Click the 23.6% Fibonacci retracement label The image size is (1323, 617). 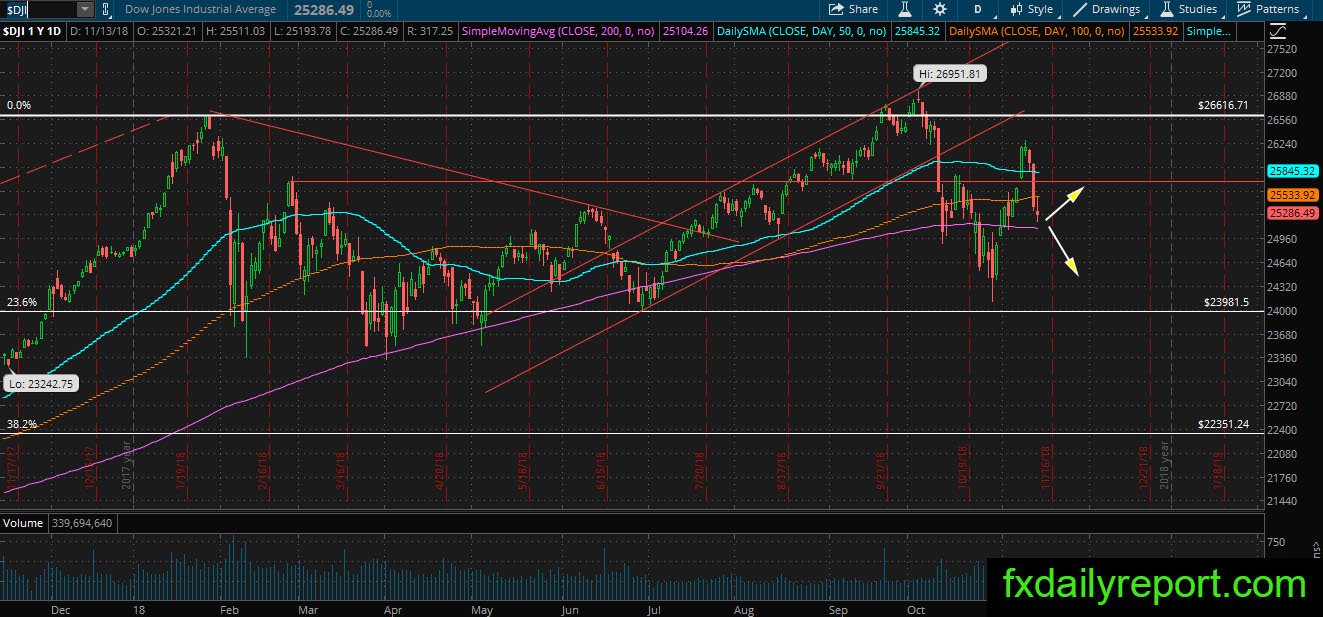pos(21,301)
